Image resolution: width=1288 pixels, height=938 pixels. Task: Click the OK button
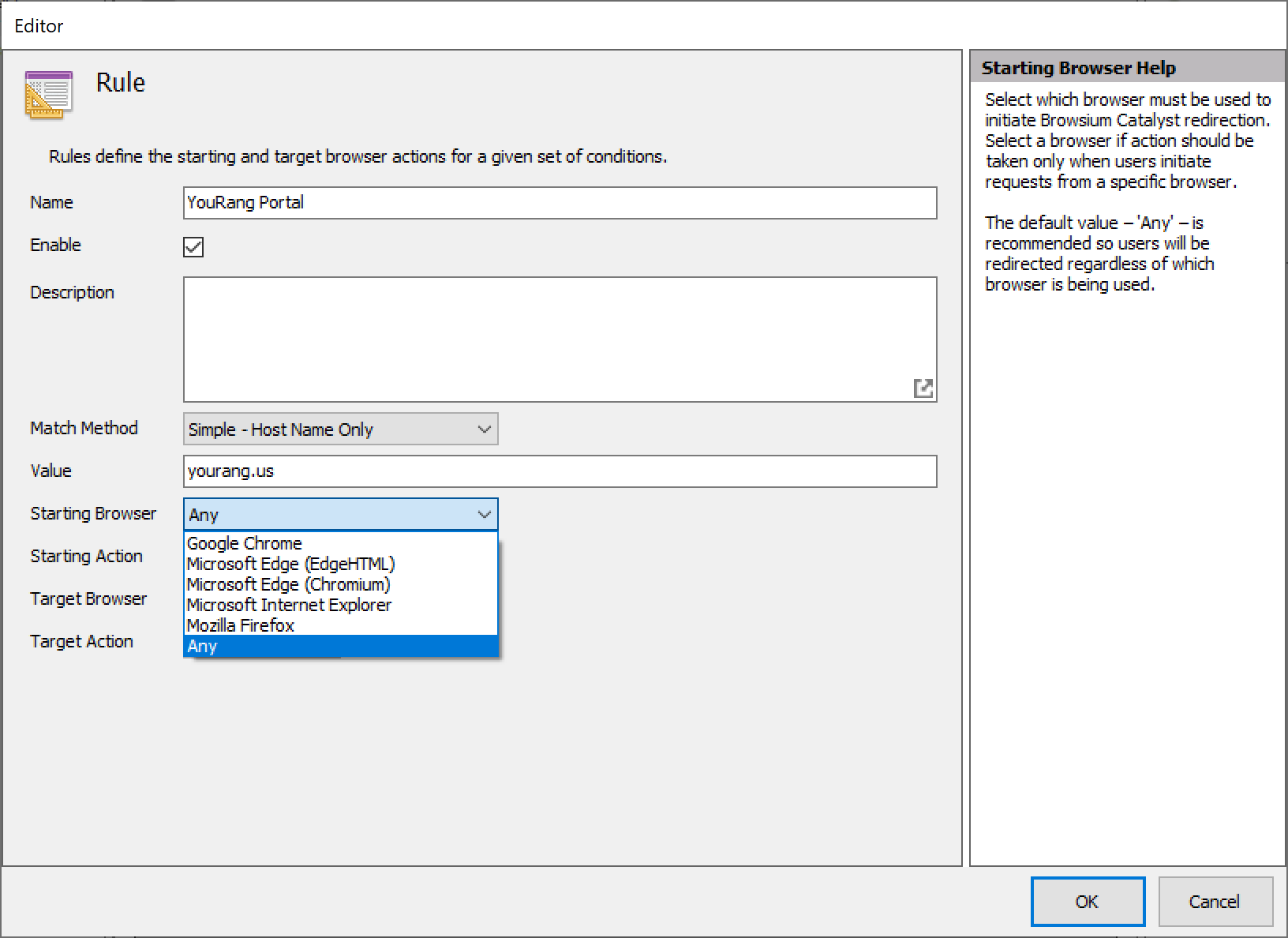click(x=1087, y=902)
